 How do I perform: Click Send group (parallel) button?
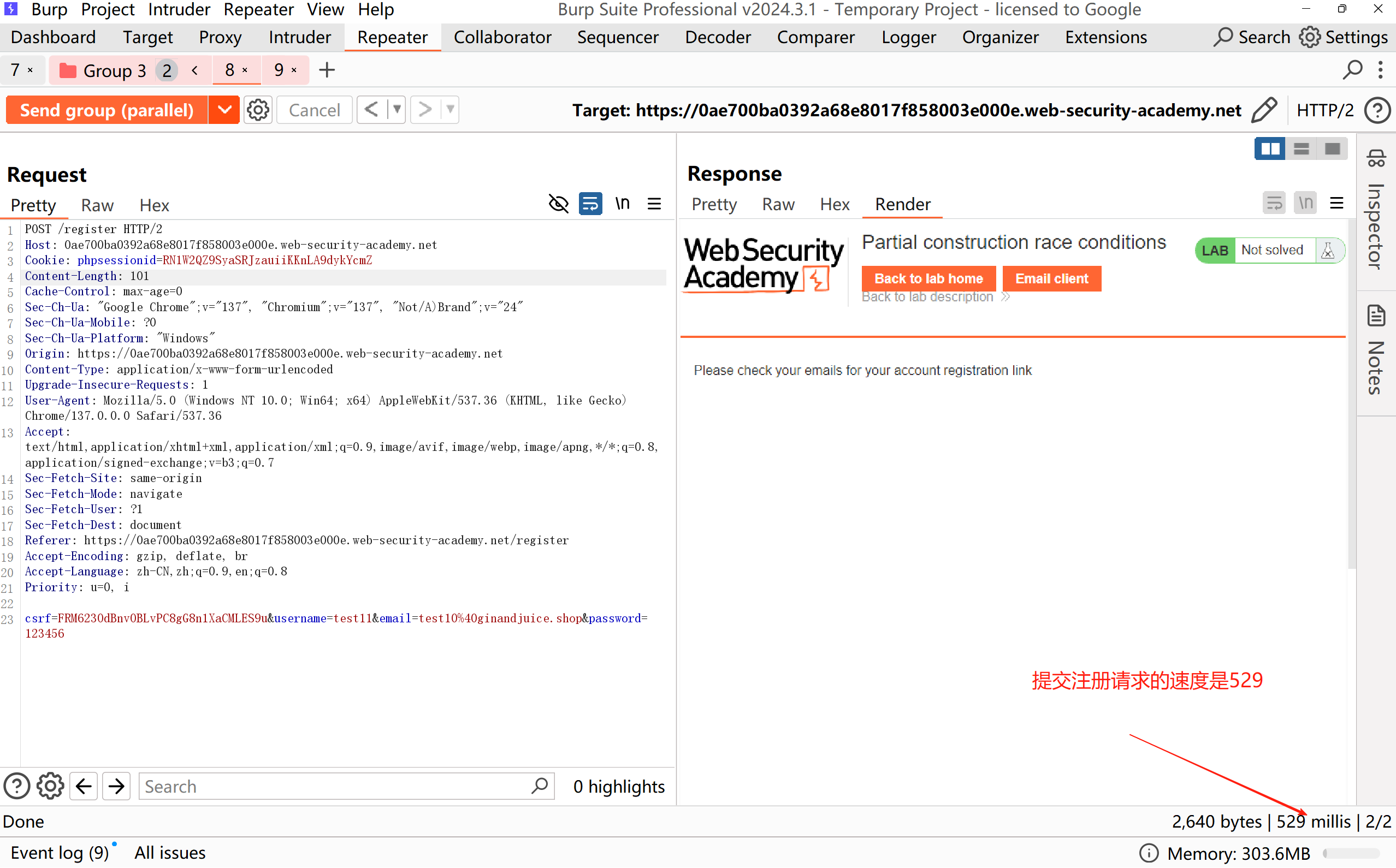coord(107,110)
